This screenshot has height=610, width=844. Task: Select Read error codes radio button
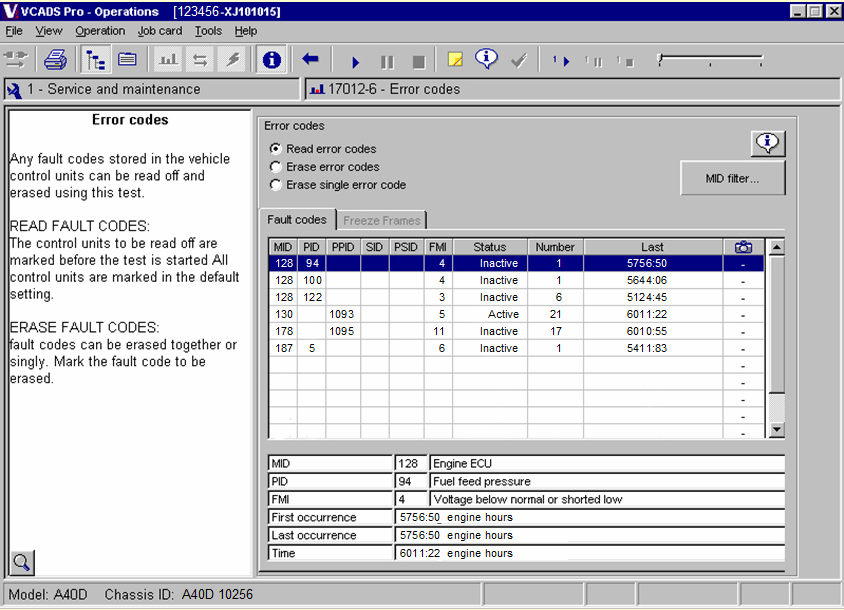tap(276, 149)
